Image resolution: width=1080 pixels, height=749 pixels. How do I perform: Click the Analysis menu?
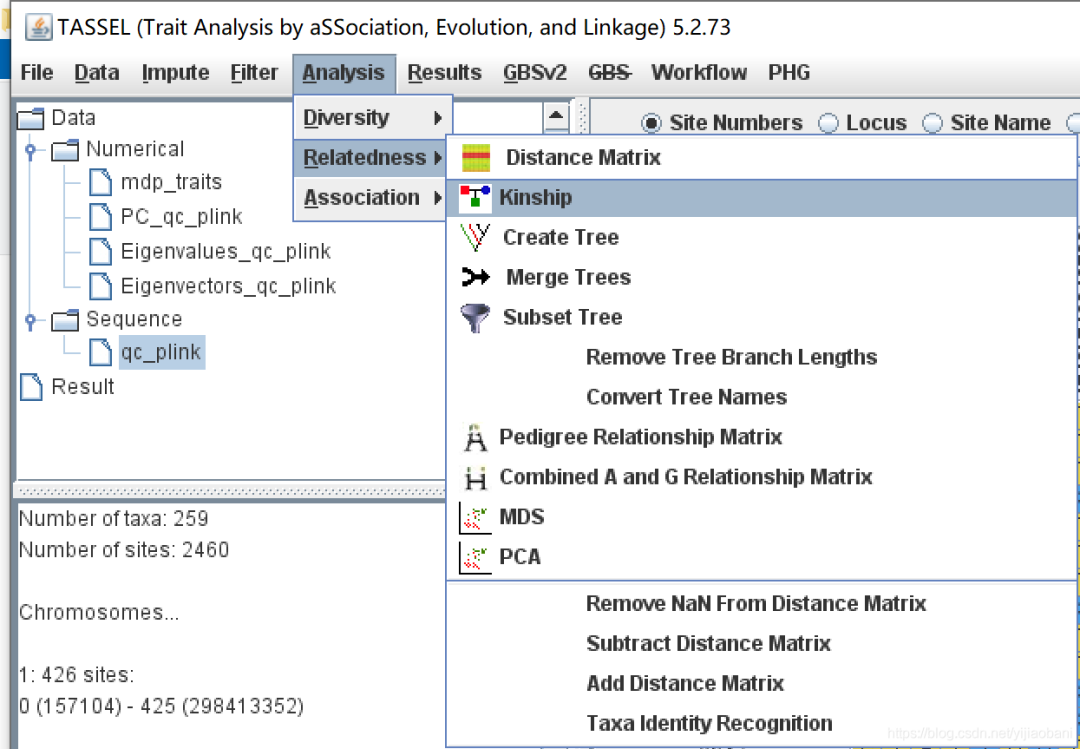tap(344, 73)
